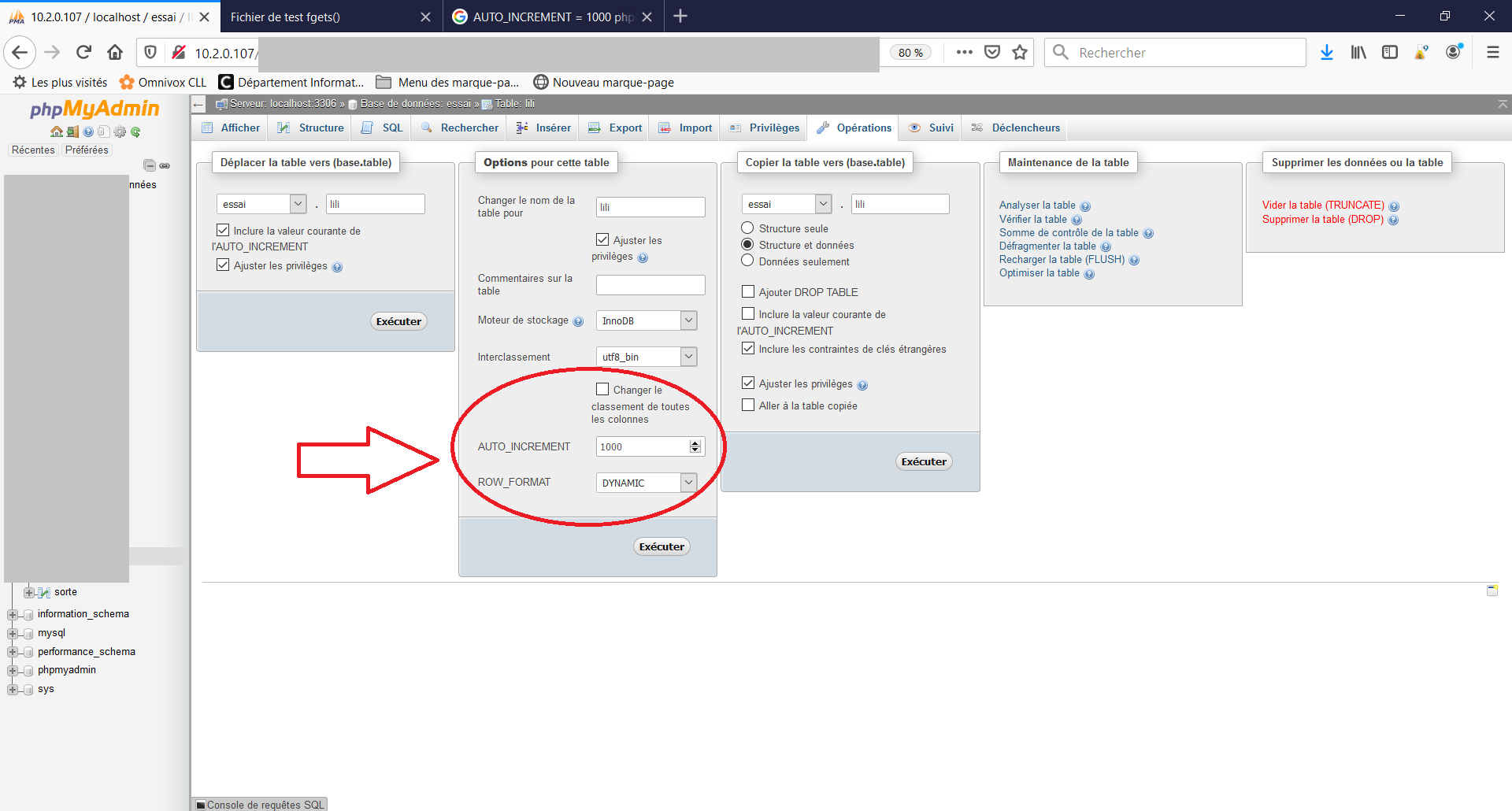Click Exécuter under Options pour cette table
Viewport: 1512px width, 811px height.
click(661, 546)
